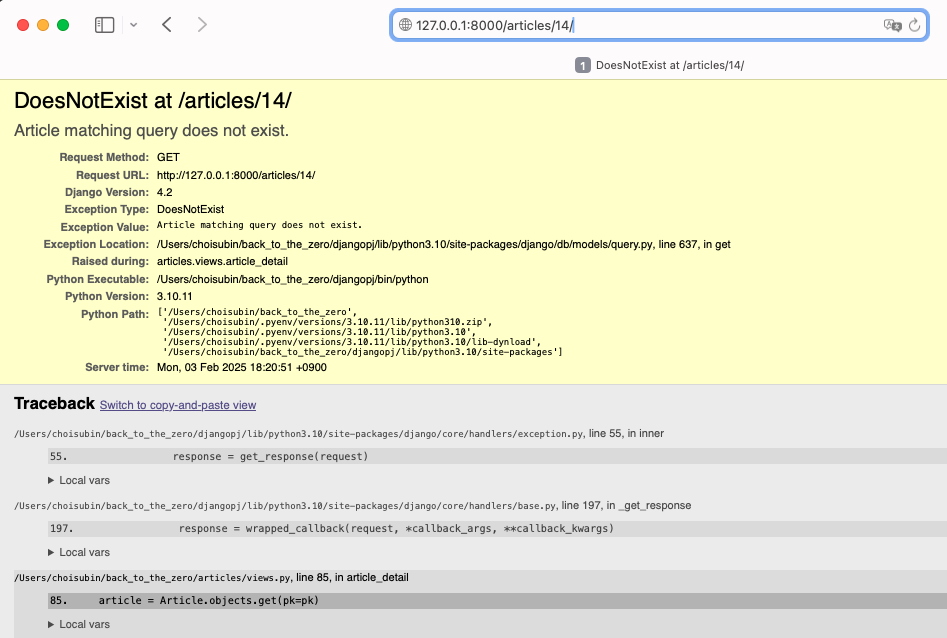Screen dimensions: 947x638
Task: Close the window with red button
Action: 23,25
